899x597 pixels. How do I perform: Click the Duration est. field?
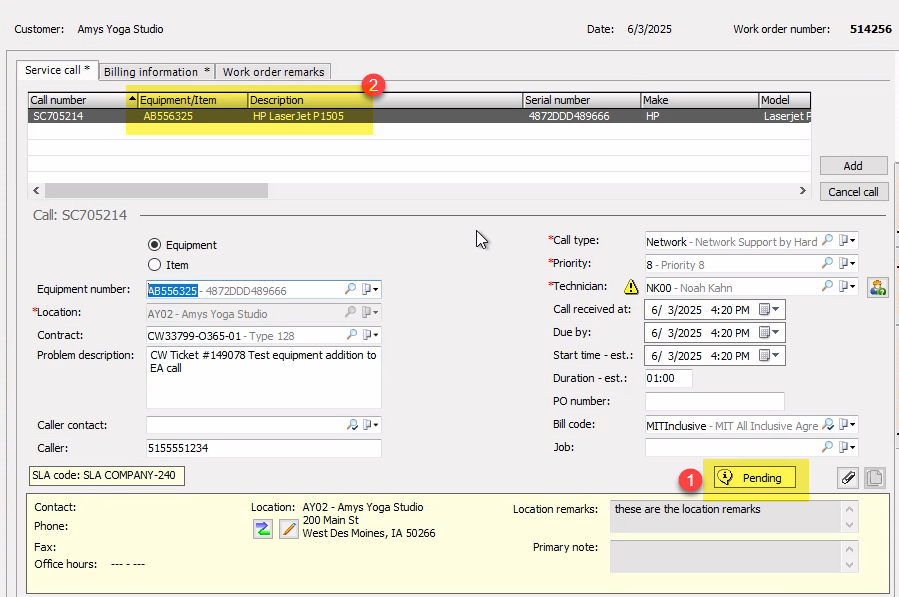coord(669,378)
